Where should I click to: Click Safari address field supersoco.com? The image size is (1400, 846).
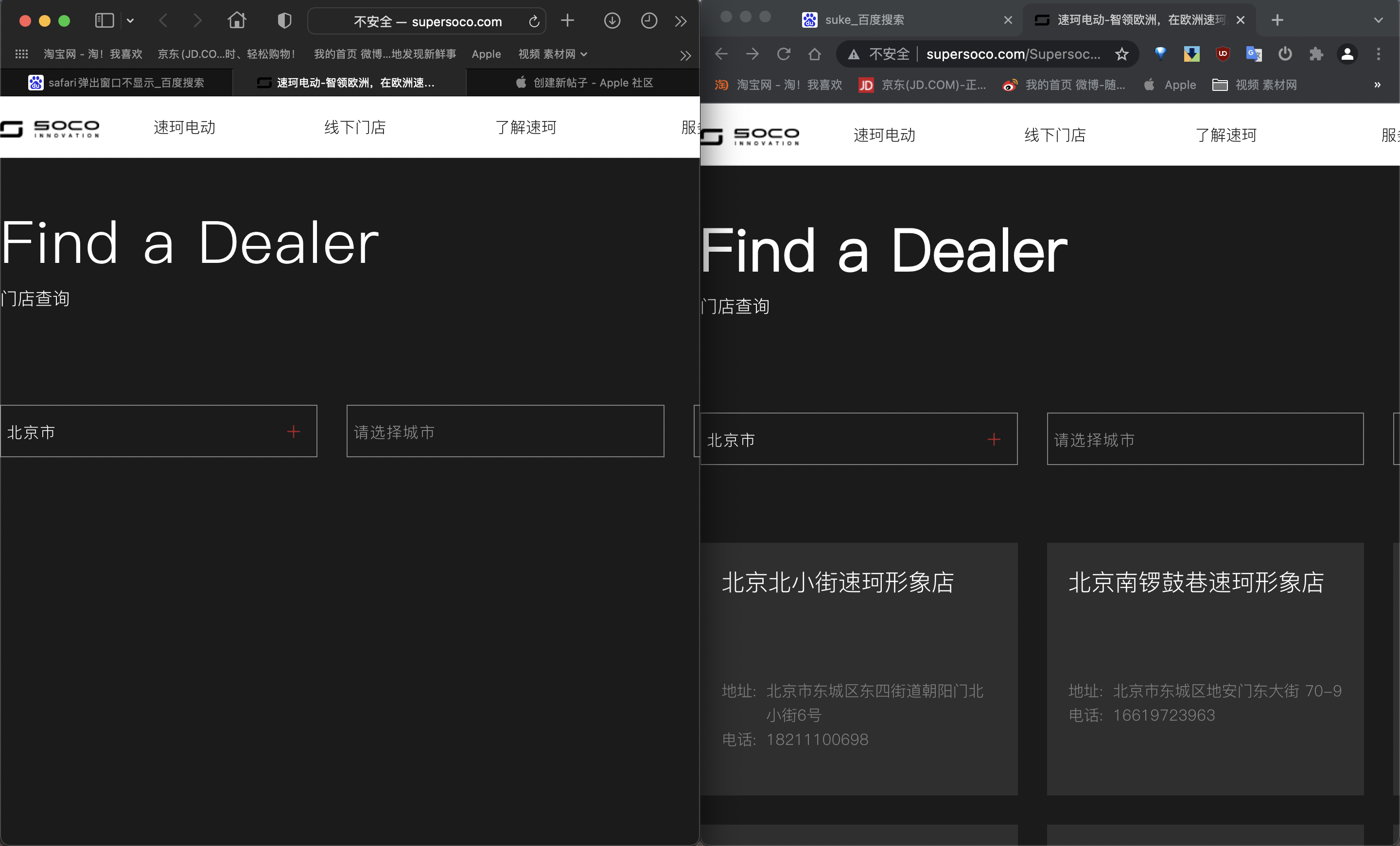pyautogui.click(x=427, y=21)
